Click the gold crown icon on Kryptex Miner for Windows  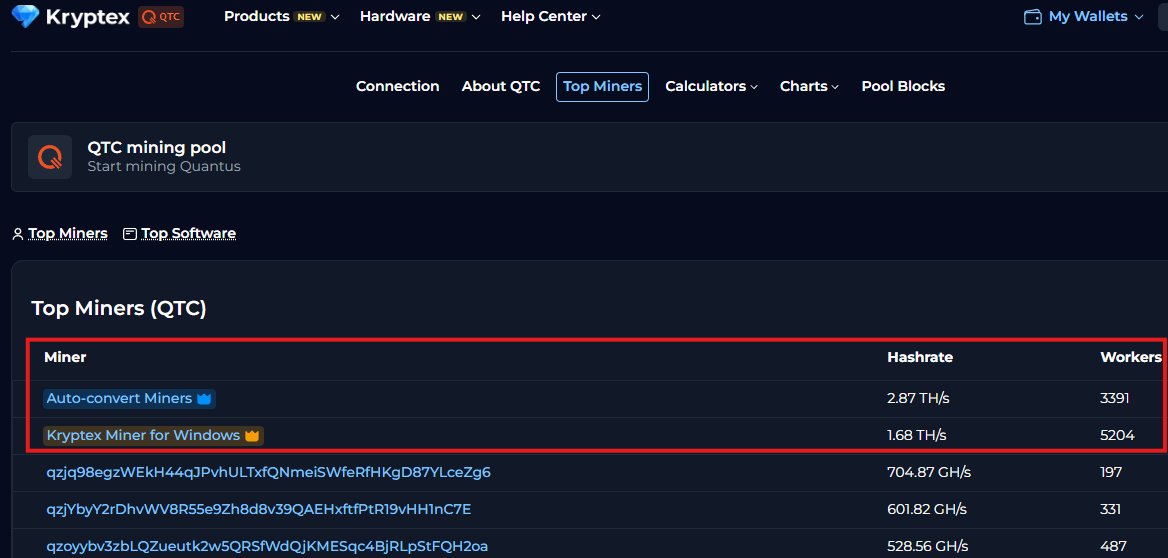[x=252, y=436]
